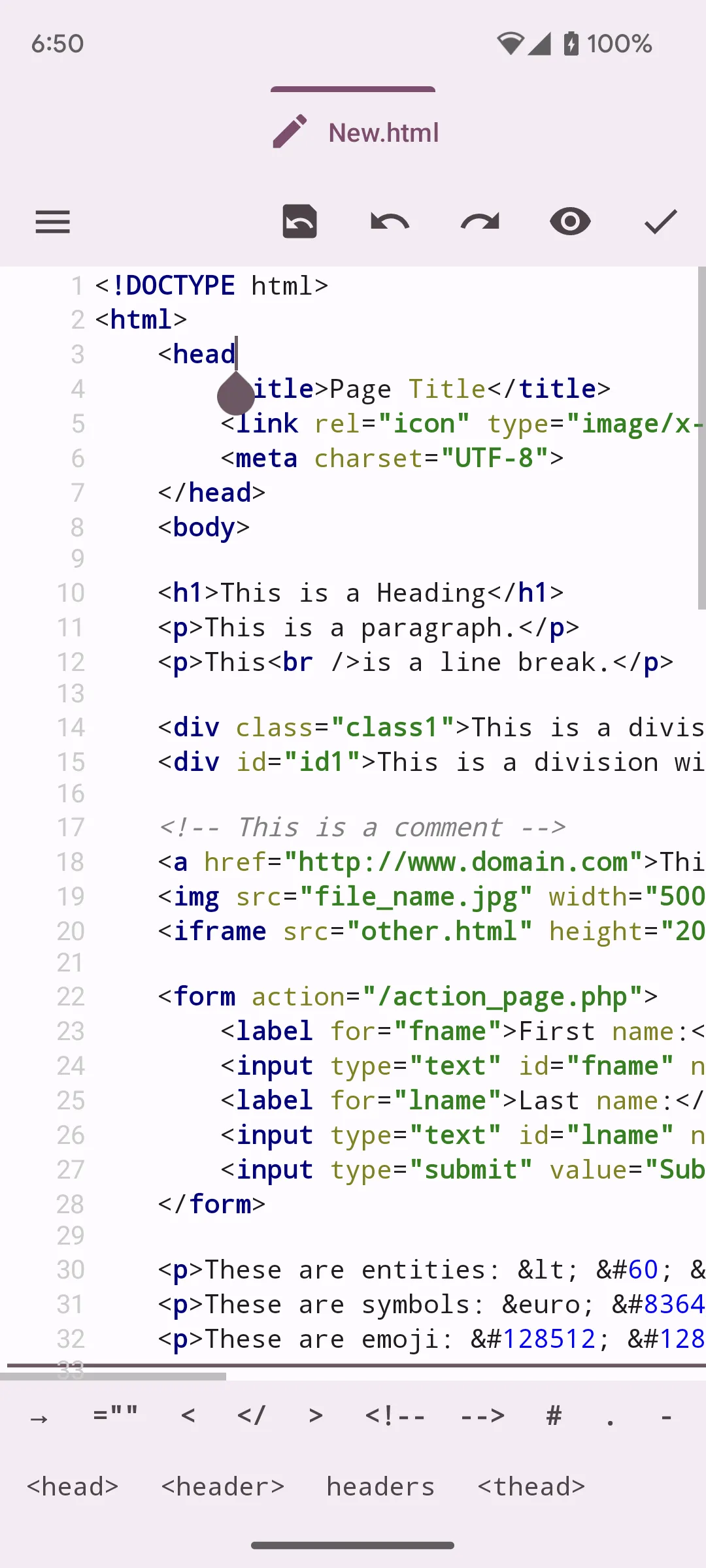Screen dimensions: 706x1568
Task: Tap the text cursor drag handle
Action: click(235, 394)
